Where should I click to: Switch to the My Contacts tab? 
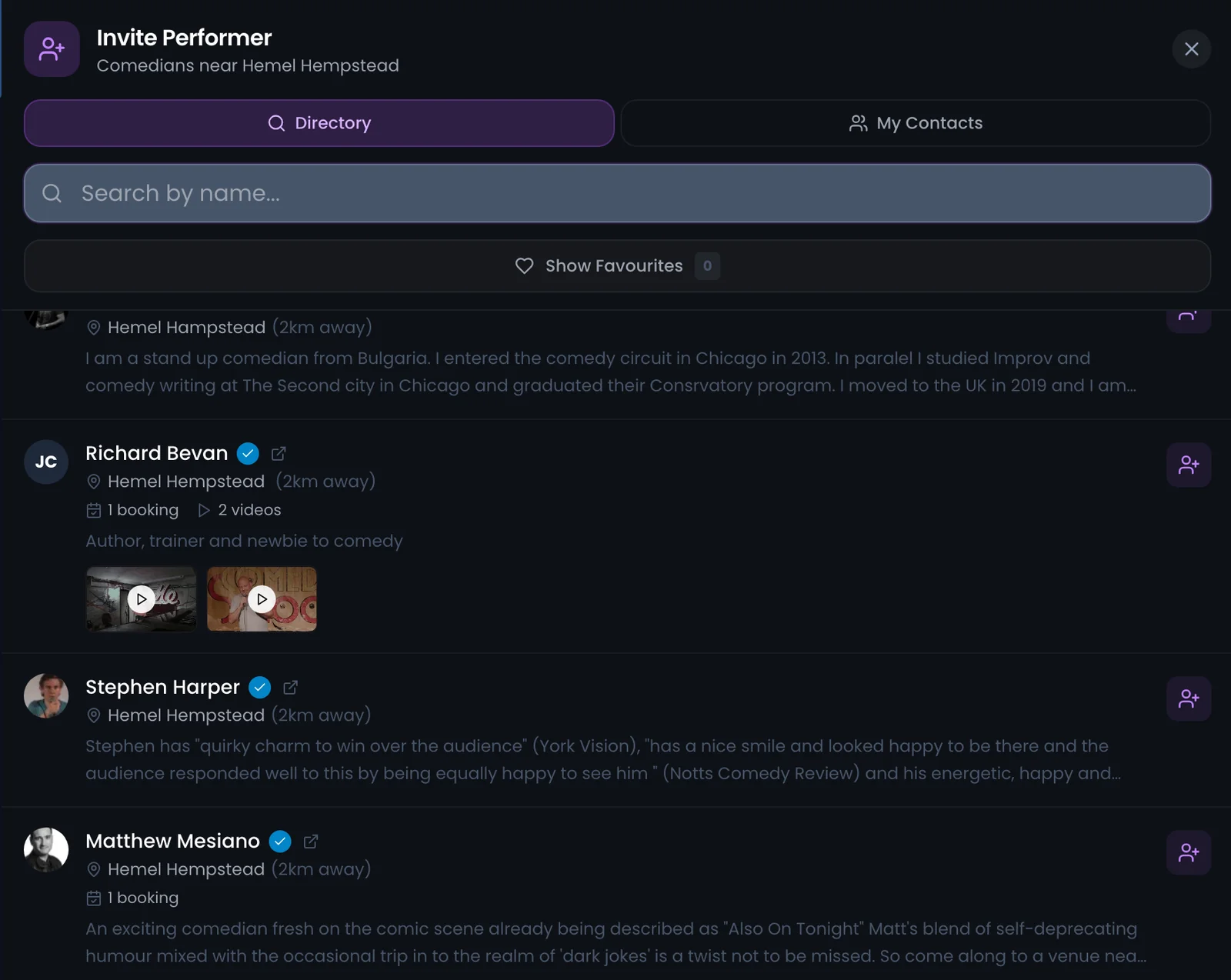[915, 123]
